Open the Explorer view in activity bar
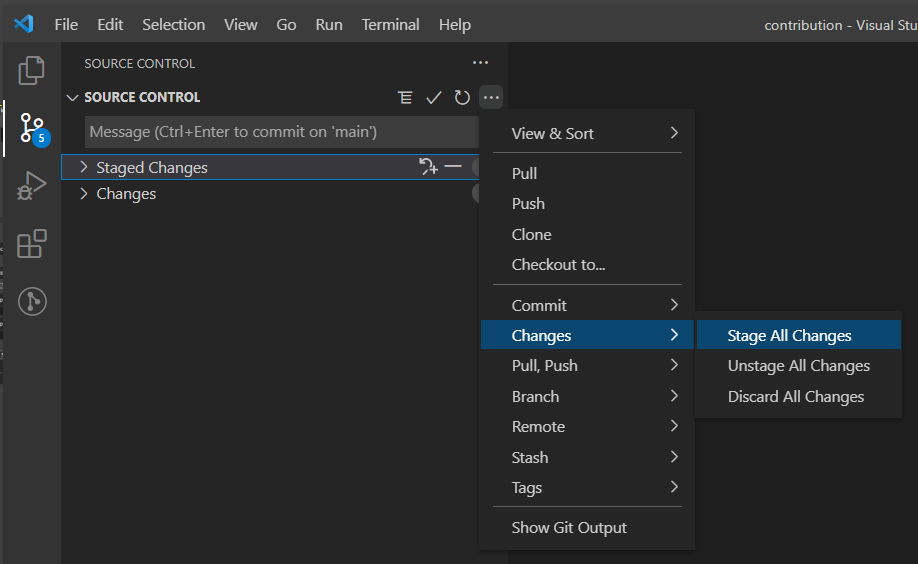 (31, 70)
